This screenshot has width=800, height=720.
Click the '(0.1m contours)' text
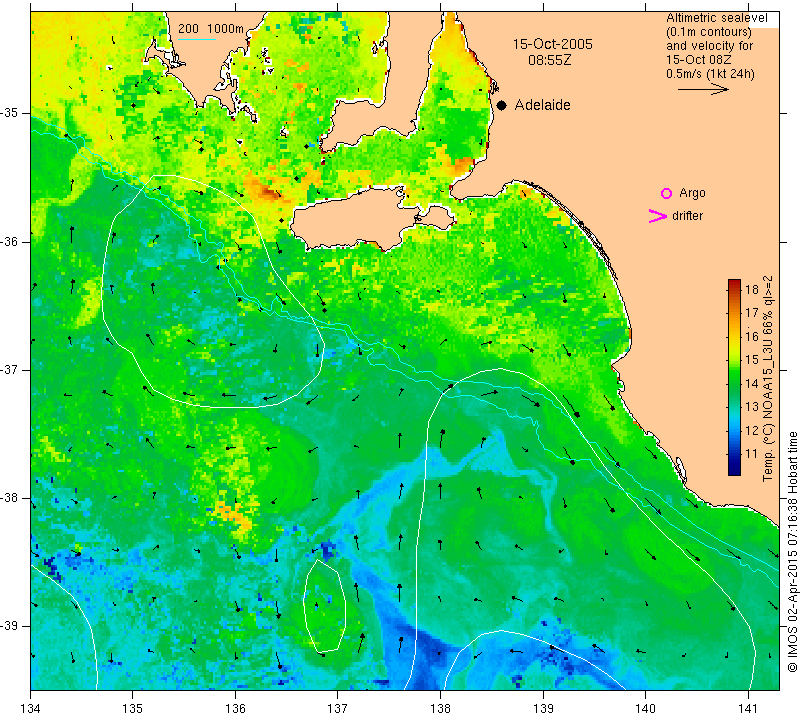coord(709,32)
